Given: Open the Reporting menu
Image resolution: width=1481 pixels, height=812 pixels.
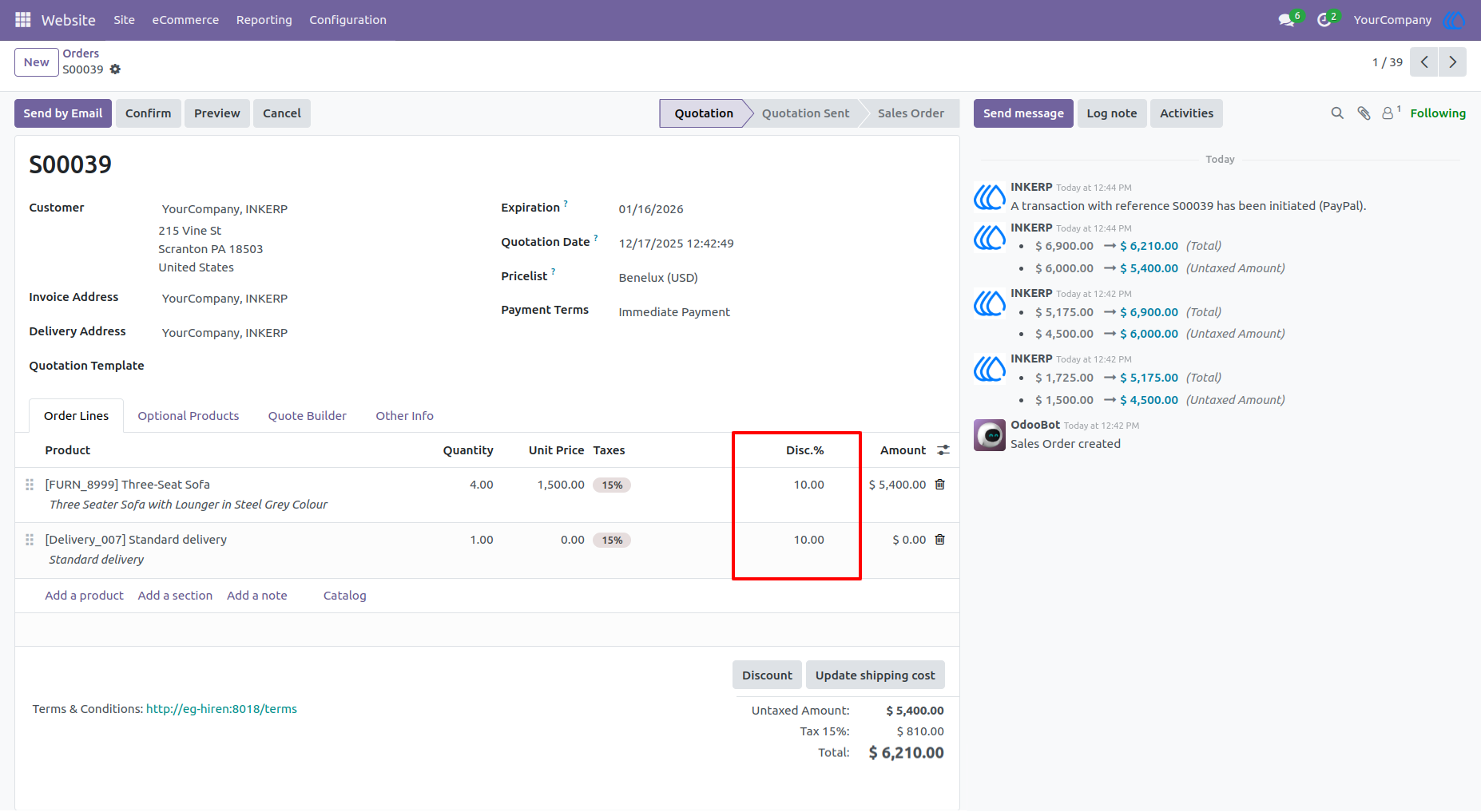Looking at the screenshot, I should click(264, 20).
